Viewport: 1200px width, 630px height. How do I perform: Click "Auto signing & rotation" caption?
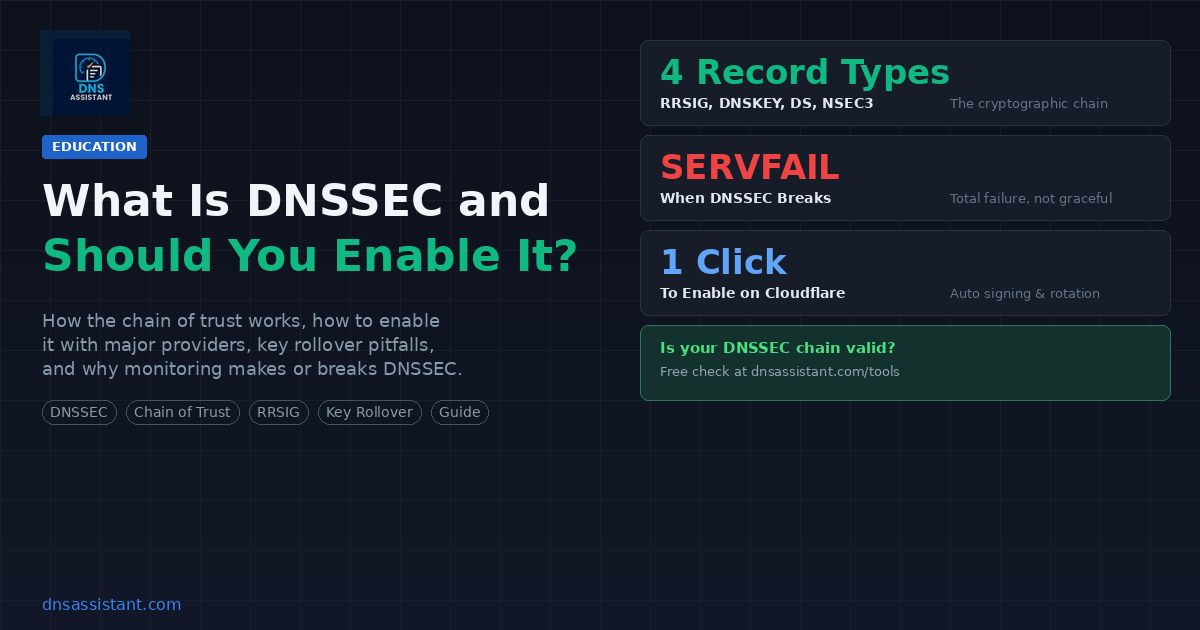pos(1025,293)
